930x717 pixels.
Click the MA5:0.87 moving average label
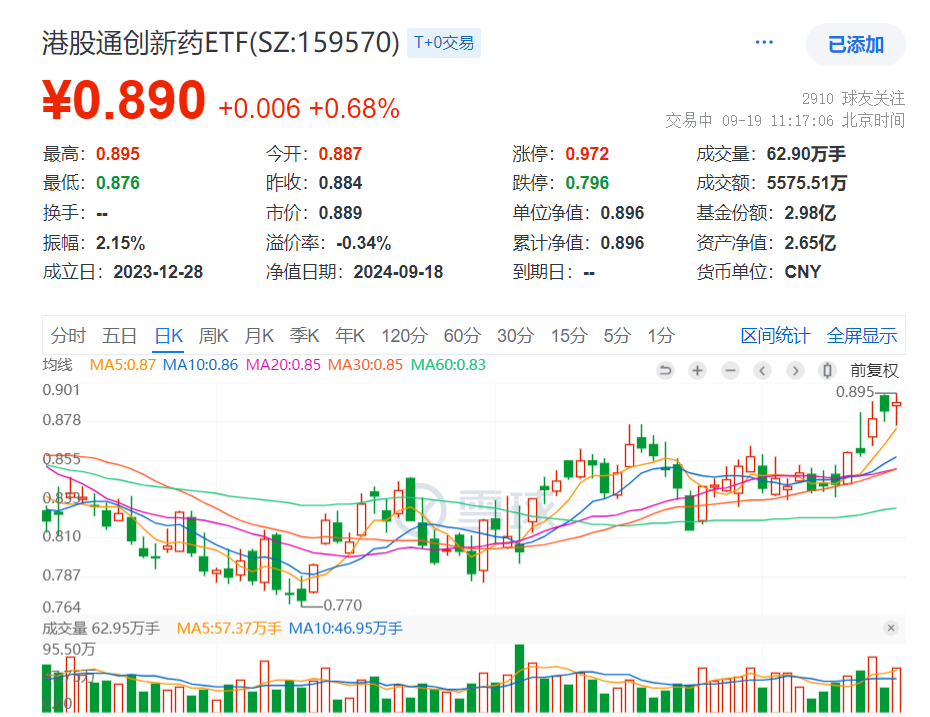(123, 365)
